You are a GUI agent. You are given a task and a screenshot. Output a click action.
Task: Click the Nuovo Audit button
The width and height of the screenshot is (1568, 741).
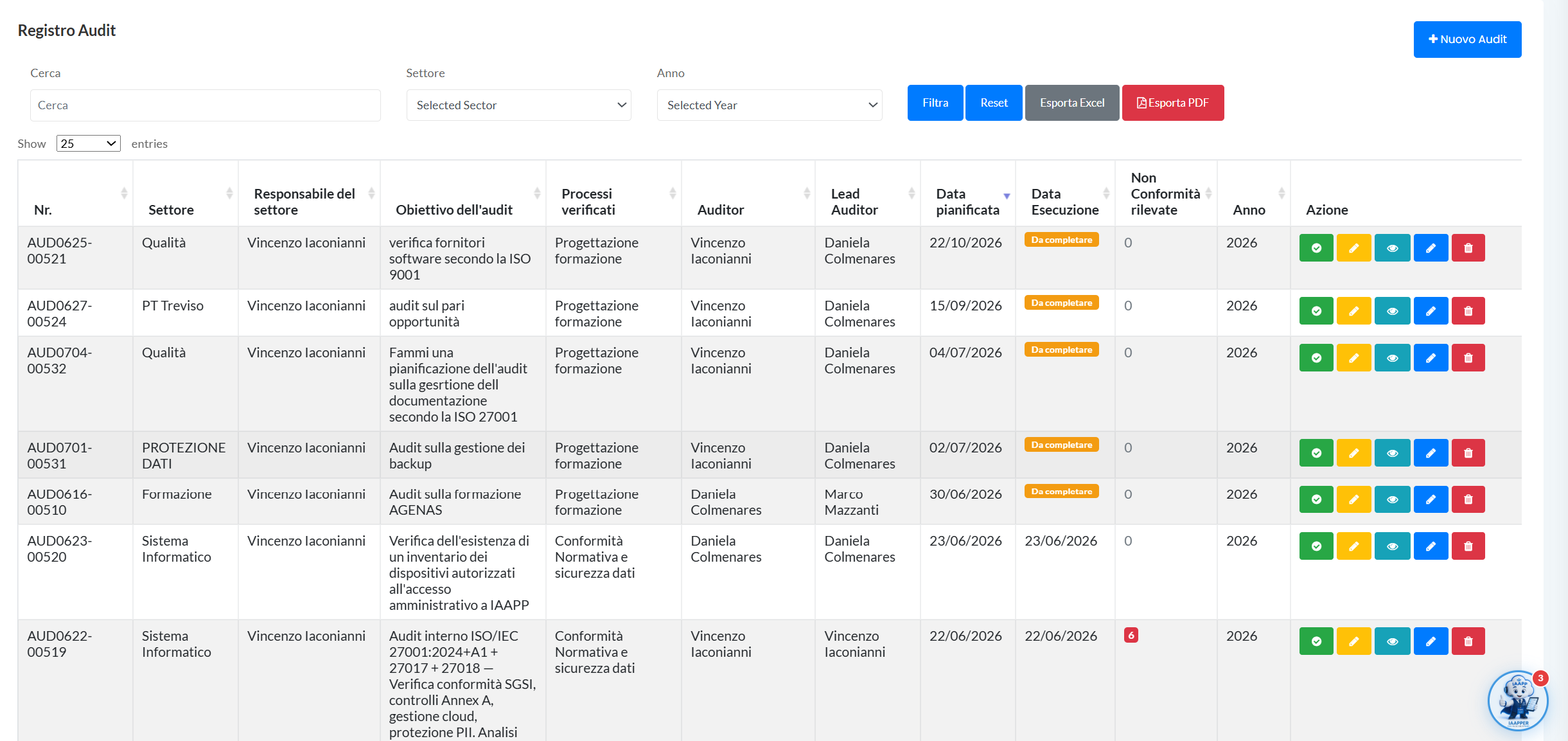pyautogui.click(x=1467, y=39)
